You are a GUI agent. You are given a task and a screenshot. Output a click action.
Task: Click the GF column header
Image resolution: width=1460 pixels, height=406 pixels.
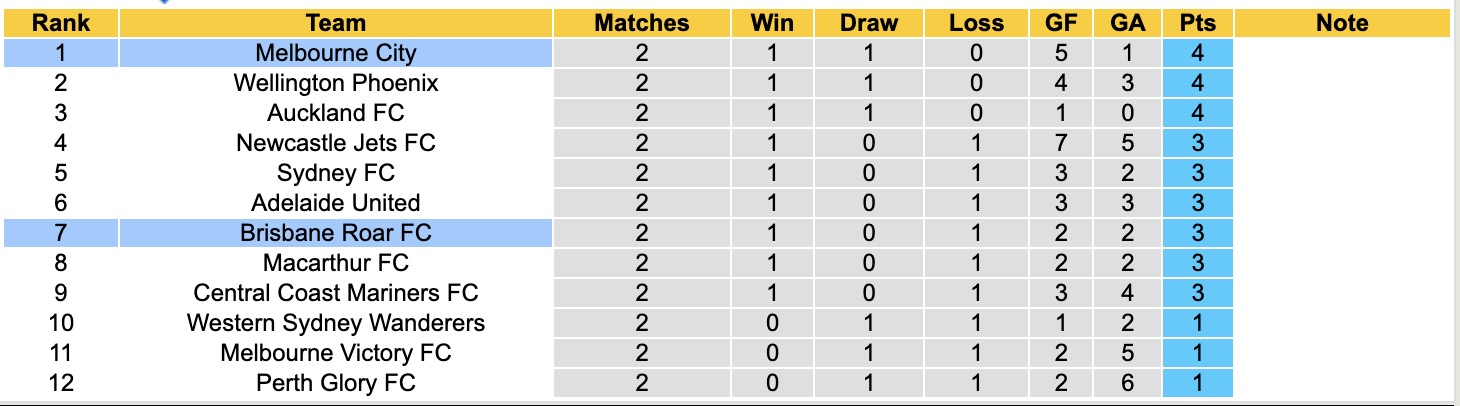[x=1062, y=23]
